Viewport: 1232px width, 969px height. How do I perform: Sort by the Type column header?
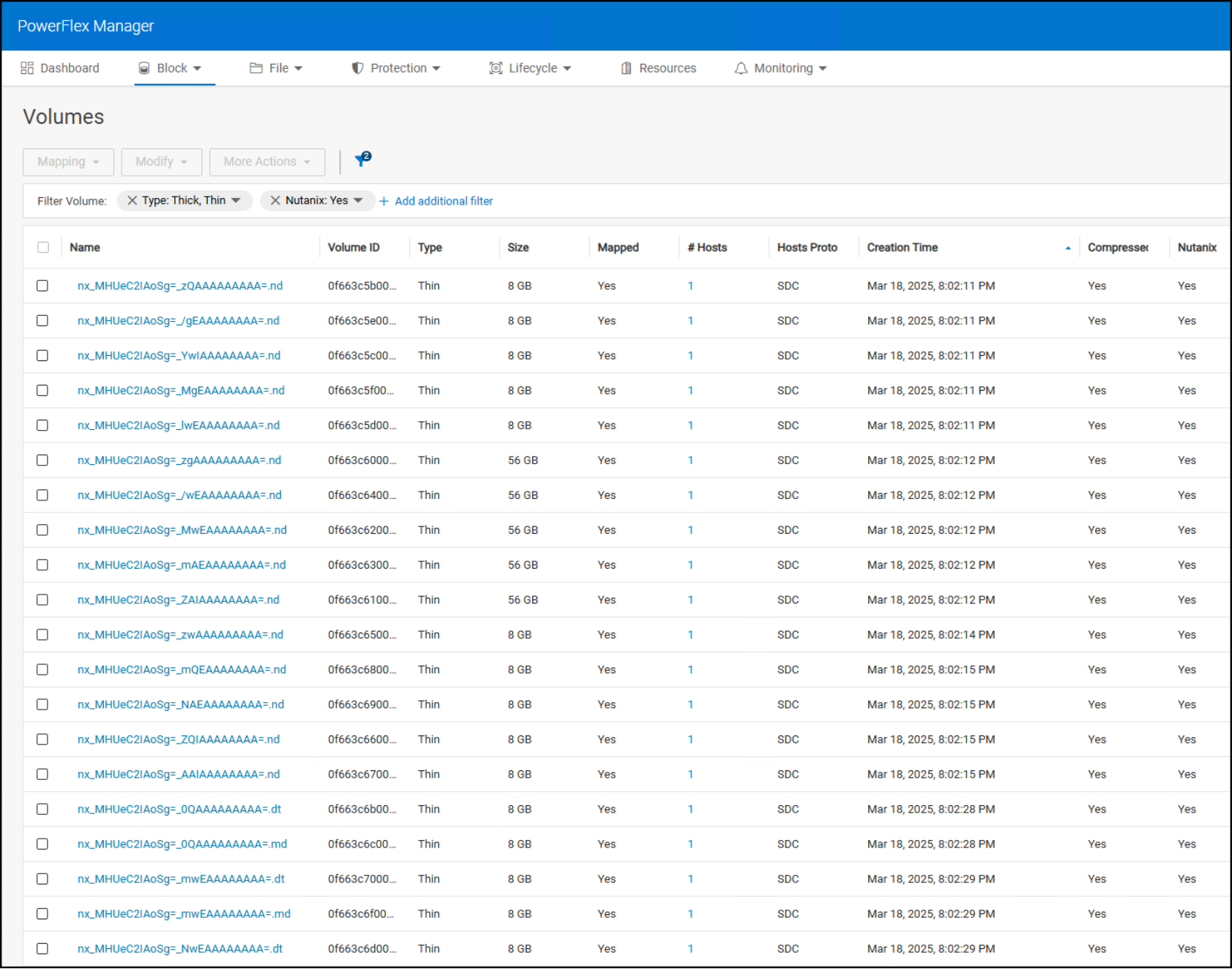click(430, 248)
